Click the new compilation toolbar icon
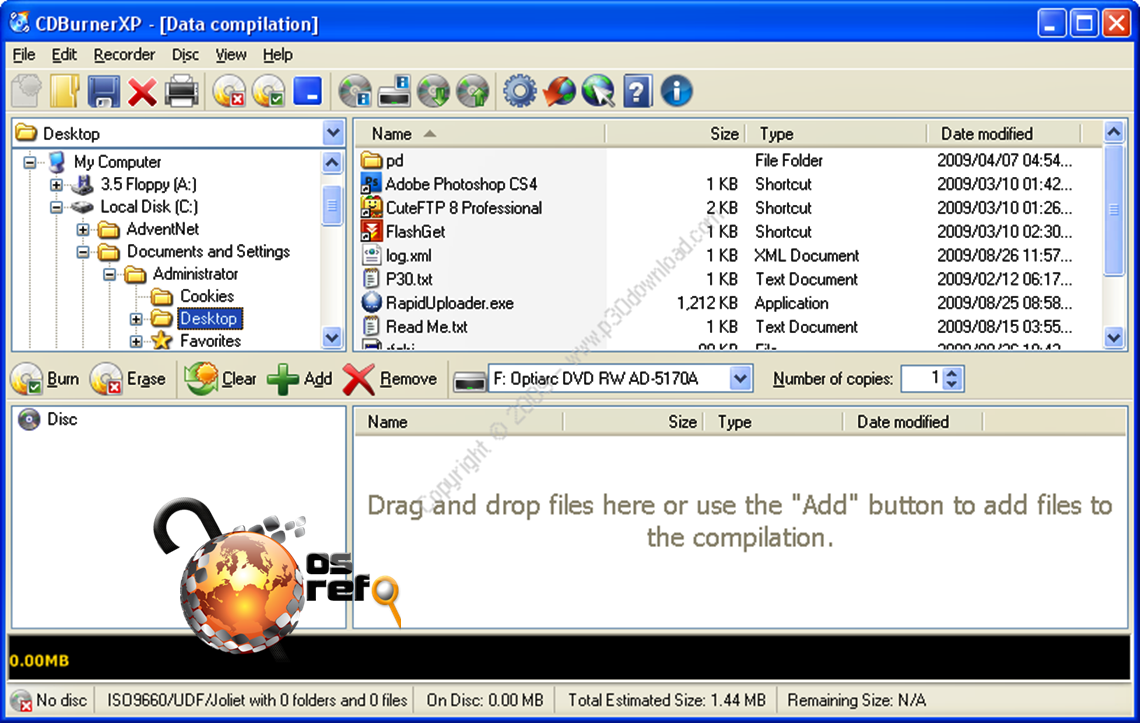1140x723 pixels. [x=27, y=92]
